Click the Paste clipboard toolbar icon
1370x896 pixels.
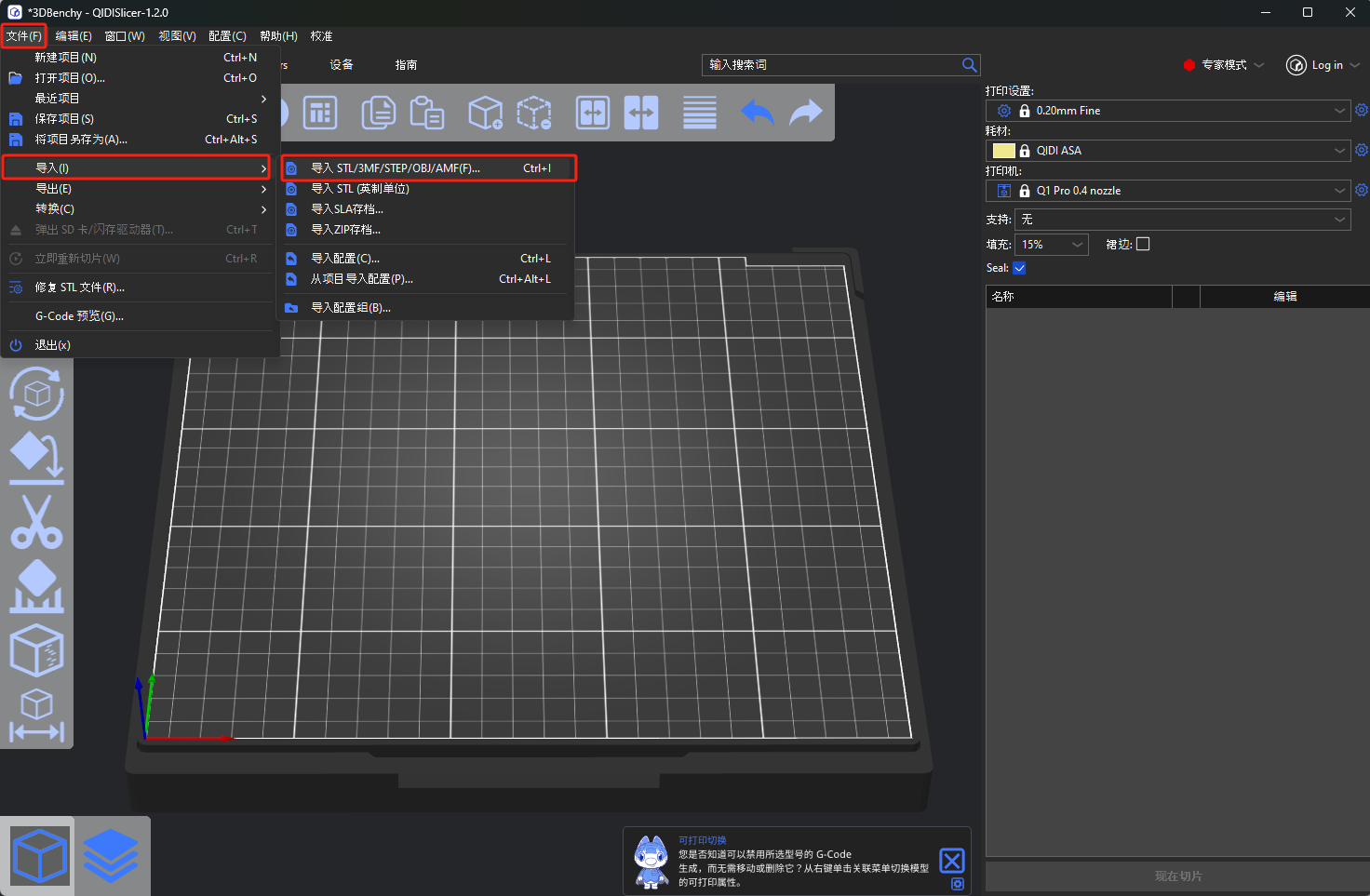(426, 113)
